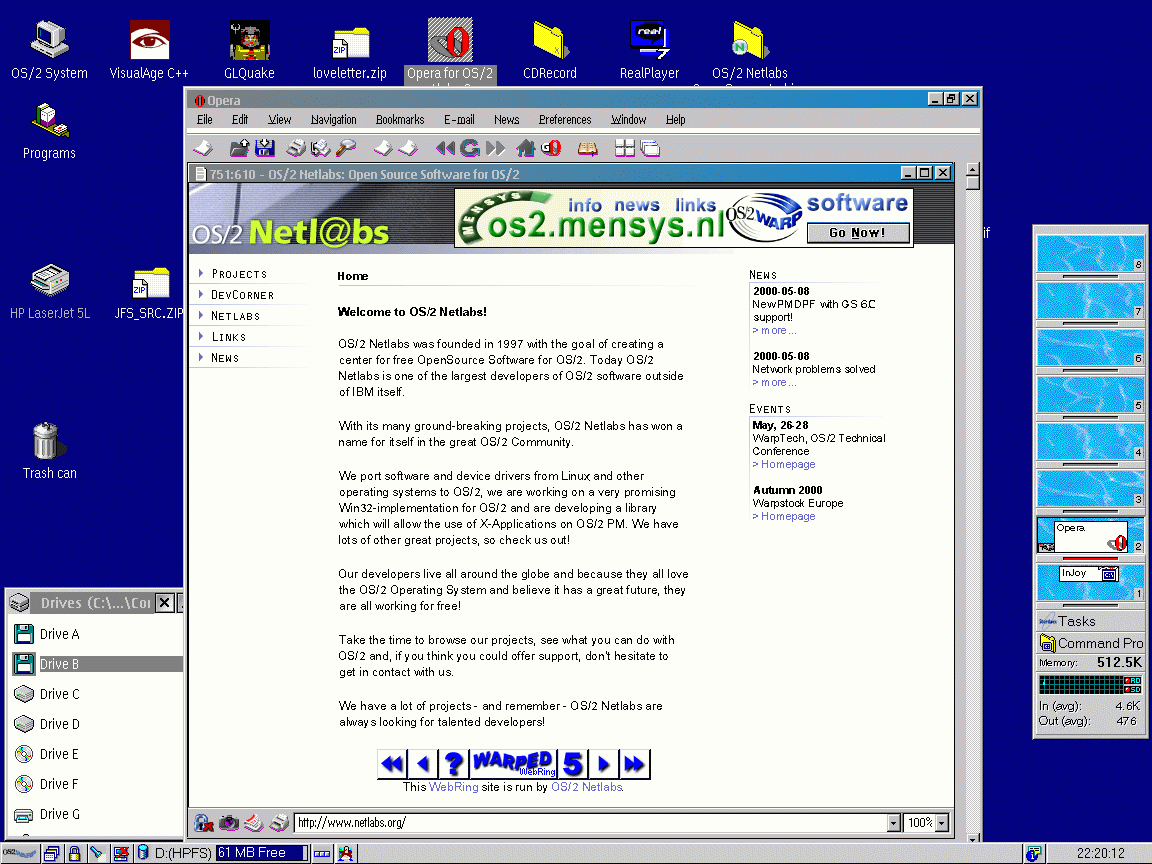This screenshot has height=864, width=1152.
Task: Click the Print preview icon
Action: [320, 148]
